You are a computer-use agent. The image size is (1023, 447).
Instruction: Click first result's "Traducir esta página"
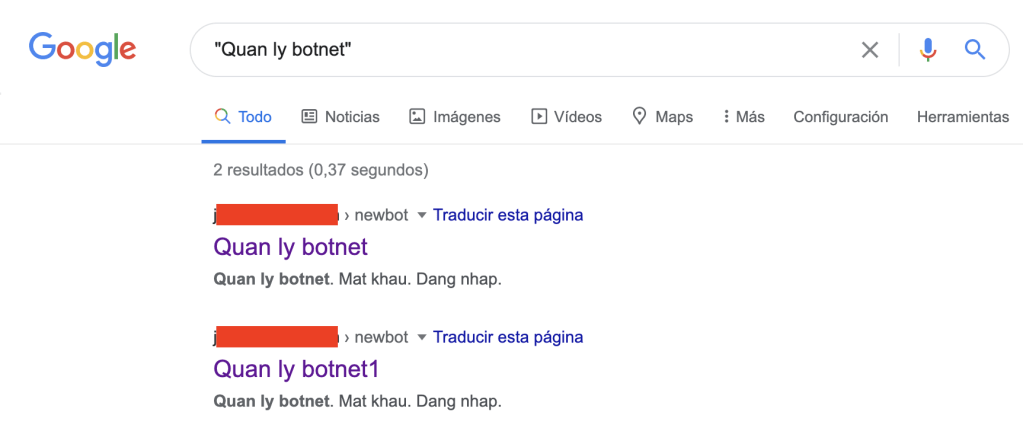tap(508, 215)
